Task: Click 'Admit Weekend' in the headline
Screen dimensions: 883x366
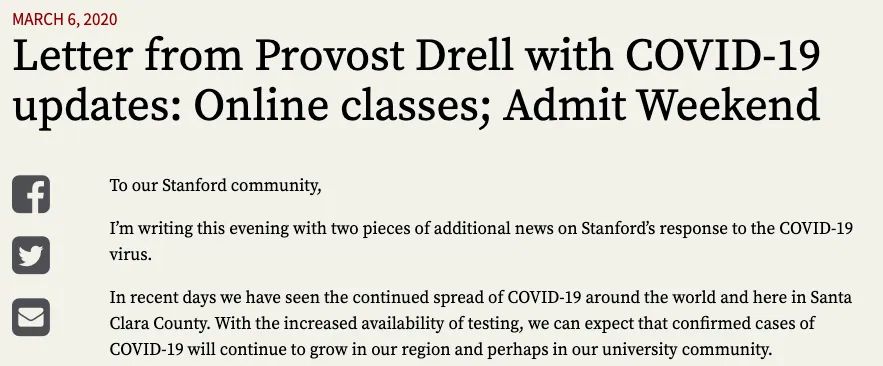Action: (x=661, y=104)
